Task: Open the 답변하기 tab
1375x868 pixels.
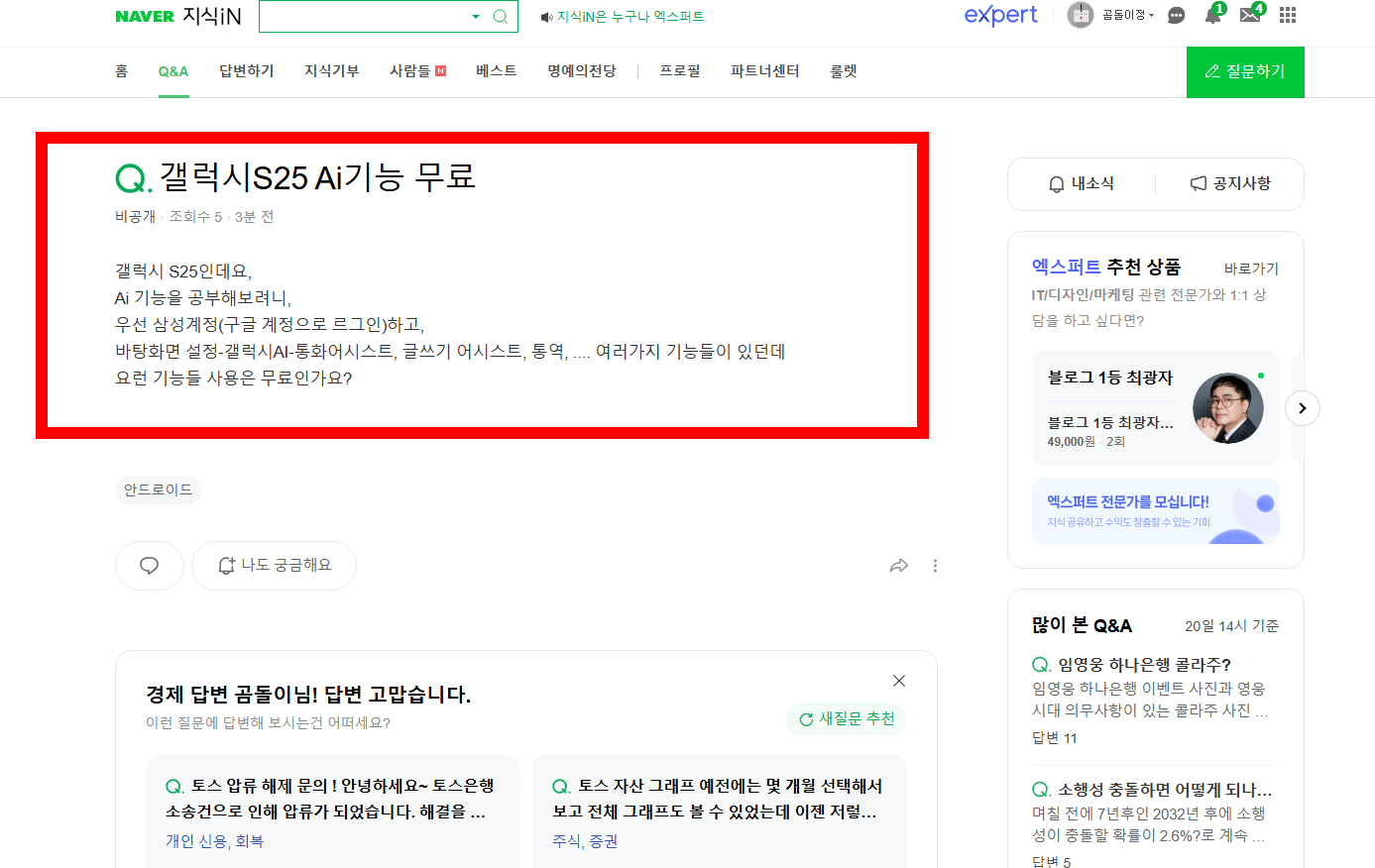Action: tap(247, 71)
